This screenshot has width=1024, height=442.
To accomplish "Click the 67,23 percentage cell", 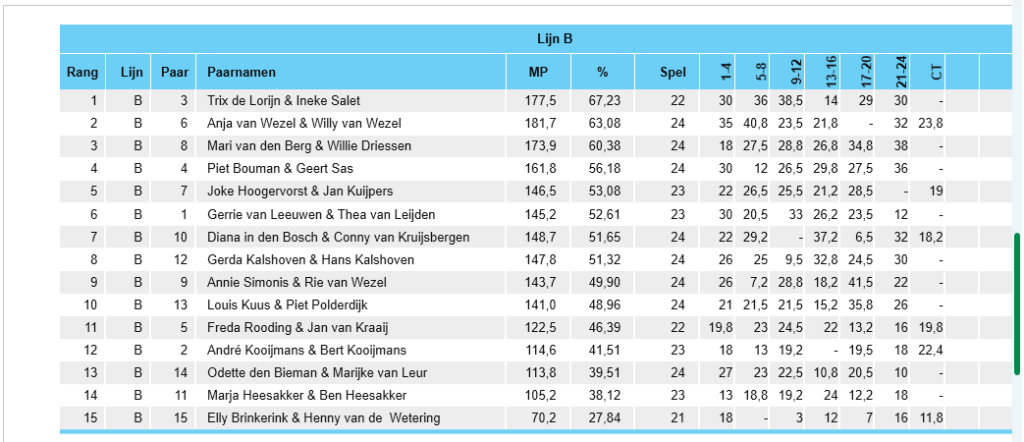I will pyautogui.click(x=608, y=101).
